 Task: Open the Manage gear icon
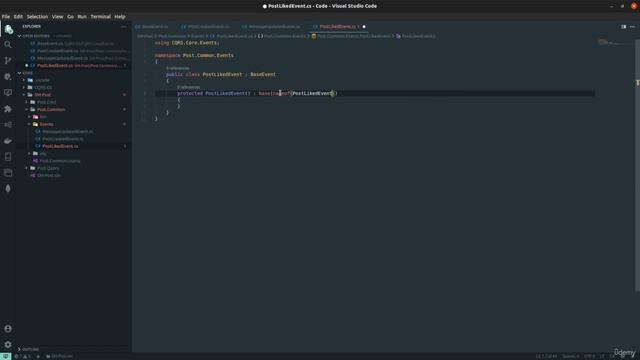point(8,344)
